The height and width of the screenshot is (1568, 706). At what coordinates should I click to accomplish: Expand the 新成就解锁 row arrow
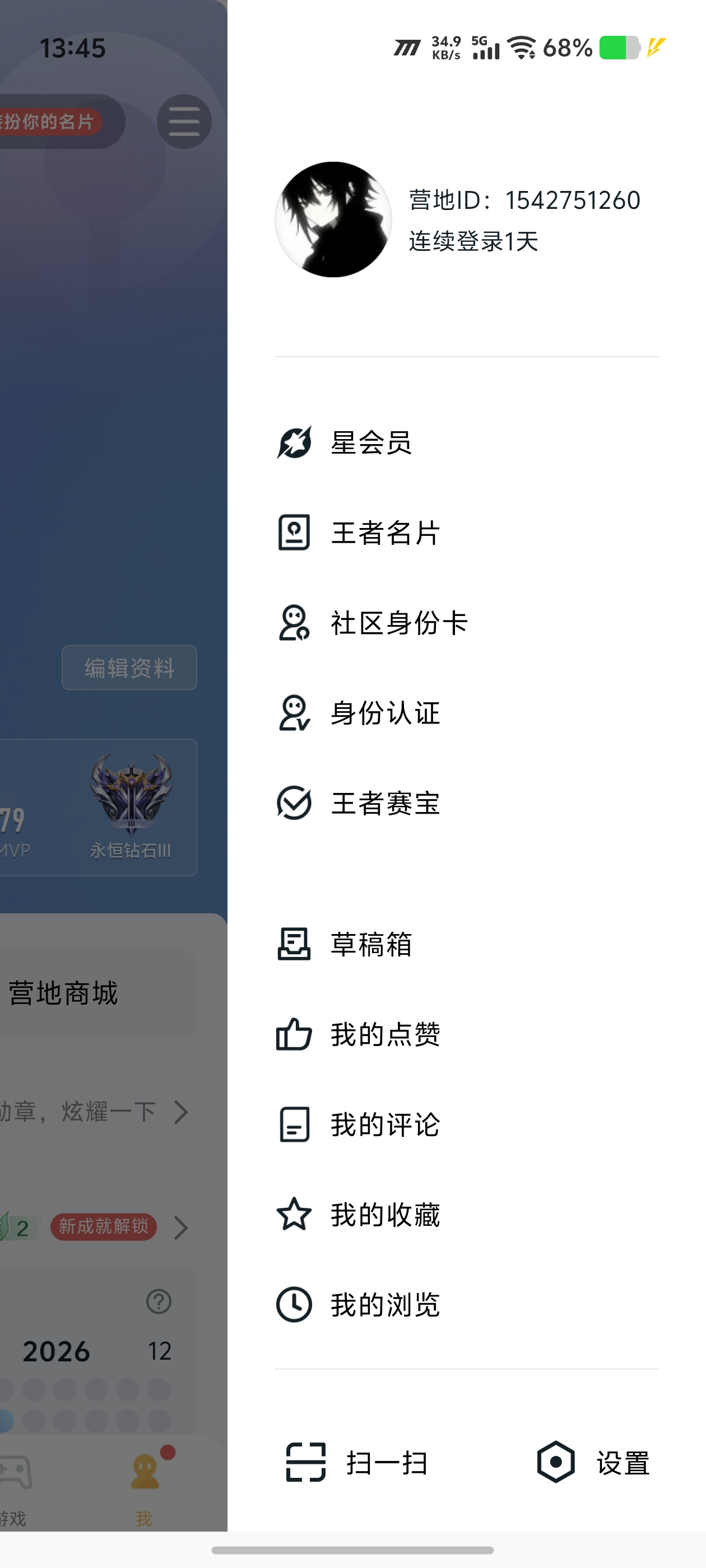pos(181,1227)
